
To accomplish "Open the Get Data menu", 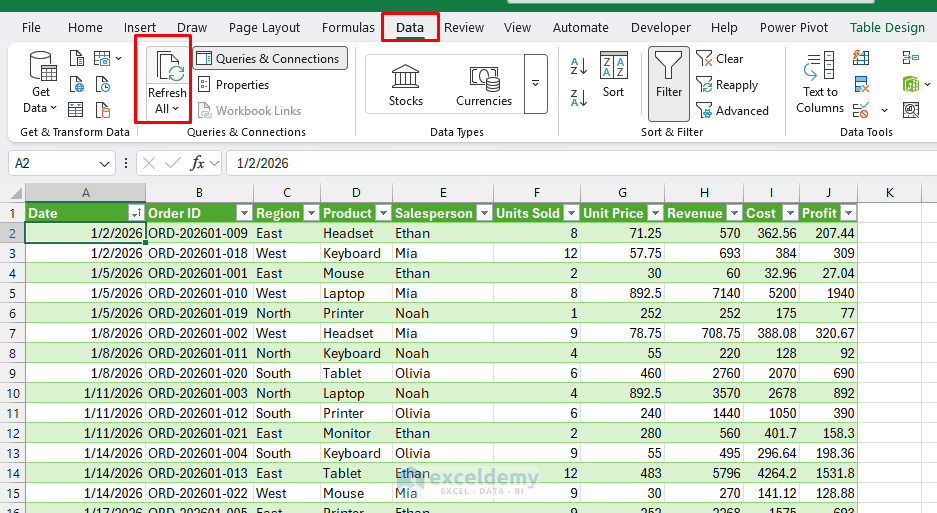I will pyautogui.click(x=41, y=83).
